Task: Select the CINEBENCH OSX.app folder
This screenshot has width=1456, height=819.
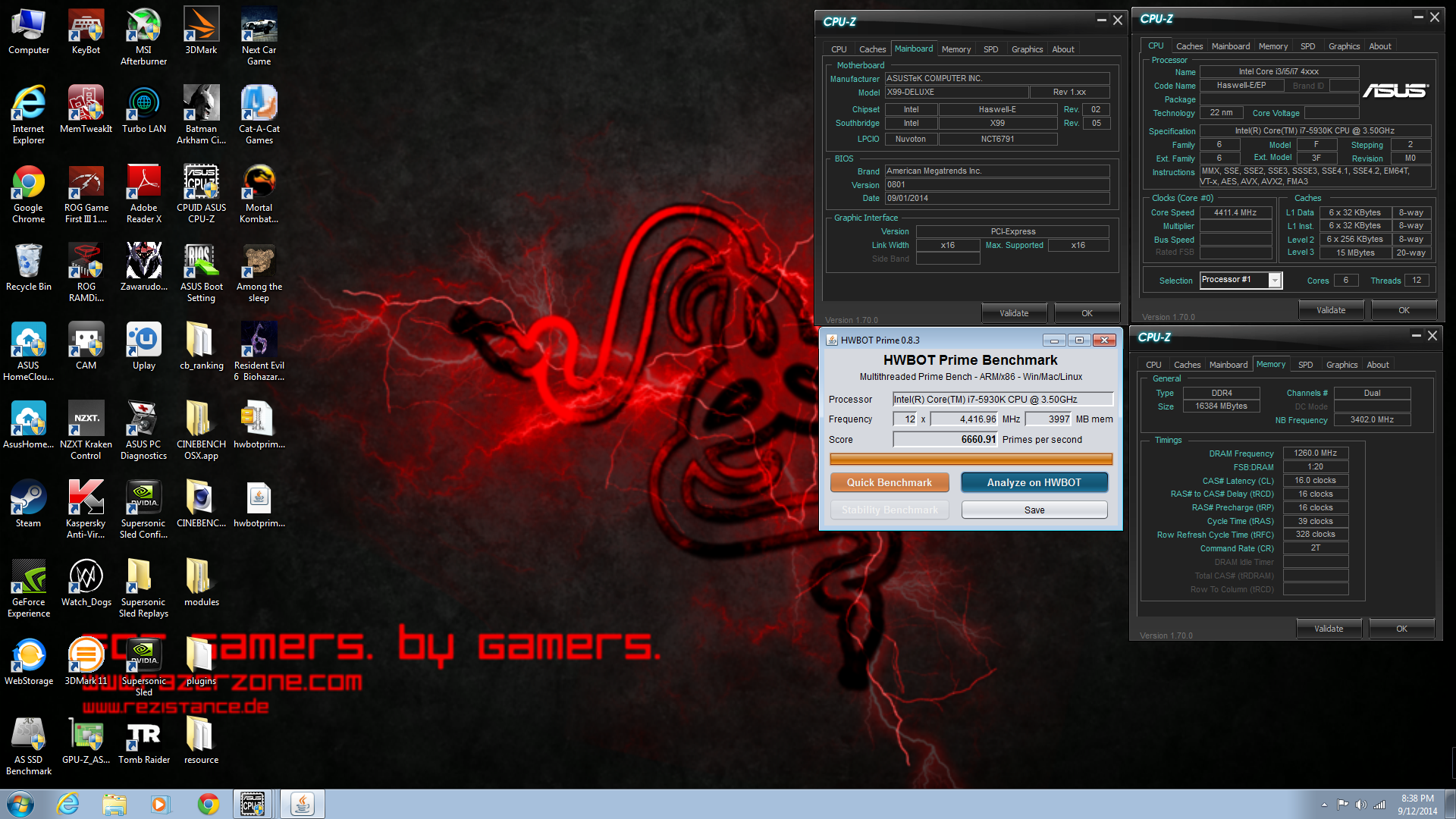Action: coord(201,431)
